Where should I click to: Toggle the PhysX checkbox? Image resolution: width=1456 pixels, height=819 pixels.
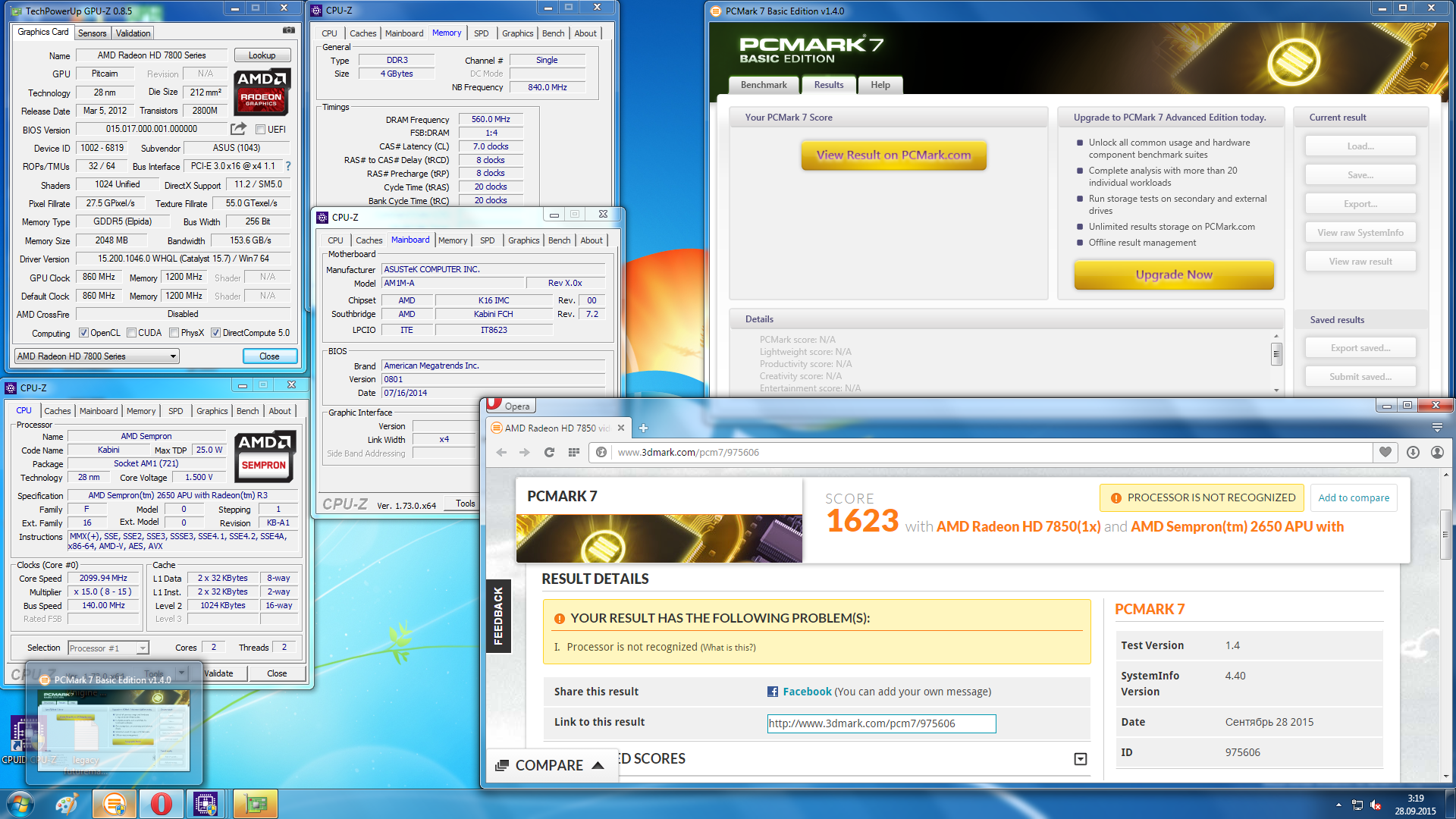[174, 333]
